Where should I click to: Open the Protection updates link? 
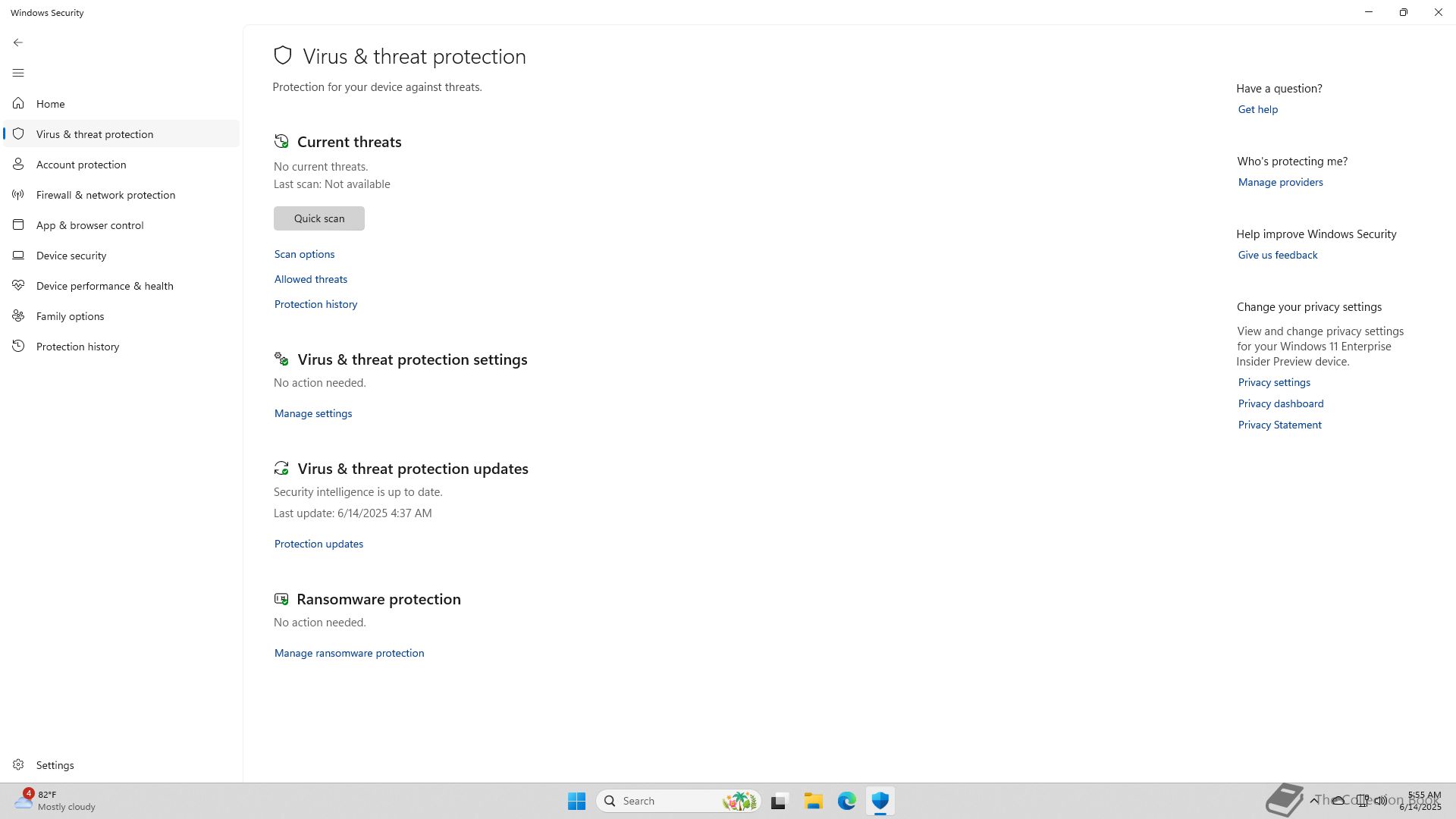(318, 544)
